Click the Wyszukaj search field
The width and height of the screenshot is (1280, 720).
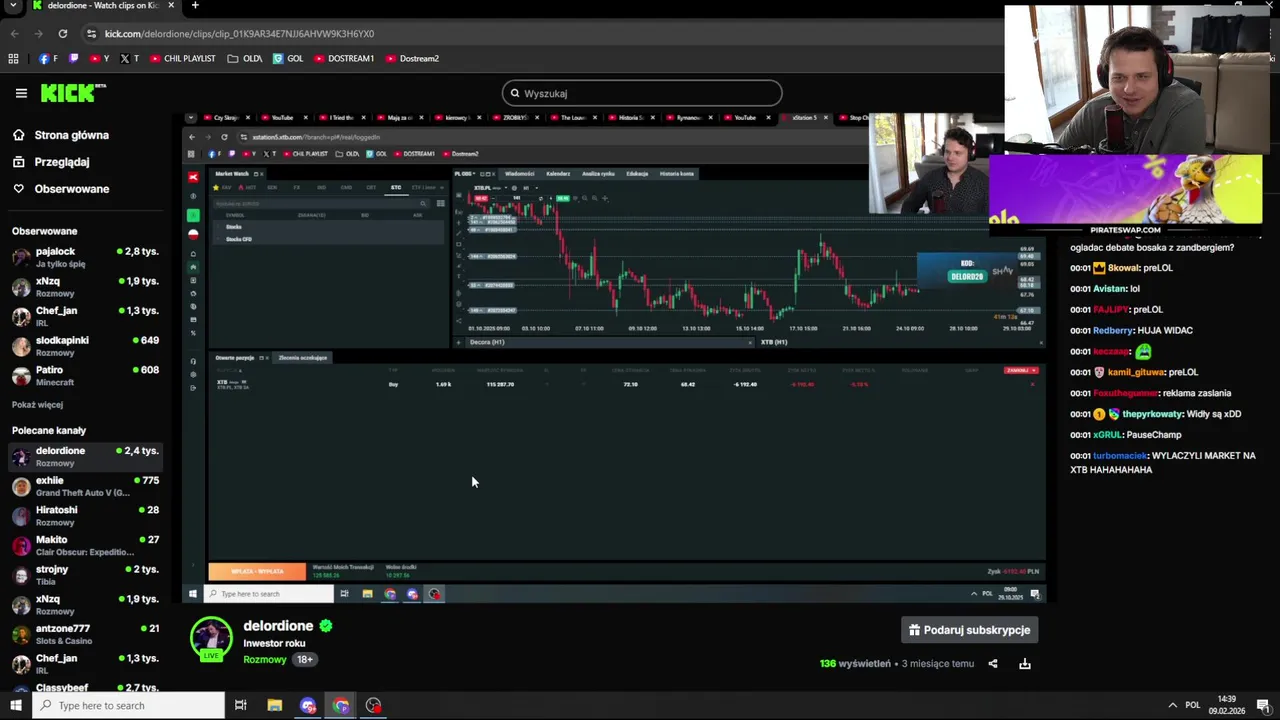[x=642, y=93]
